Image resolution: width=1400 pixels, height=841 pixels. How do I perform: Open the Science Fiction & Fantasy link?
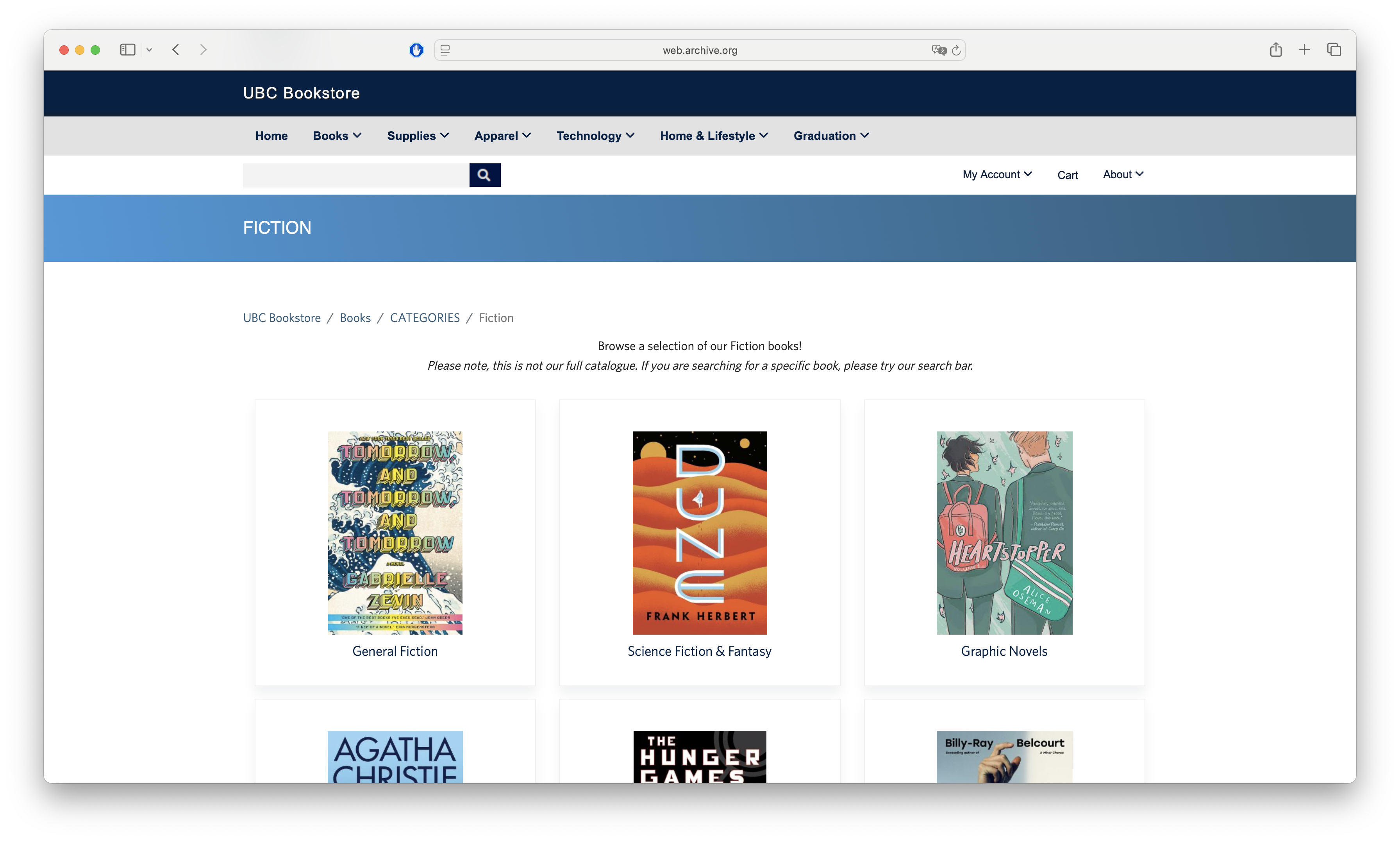700,652
